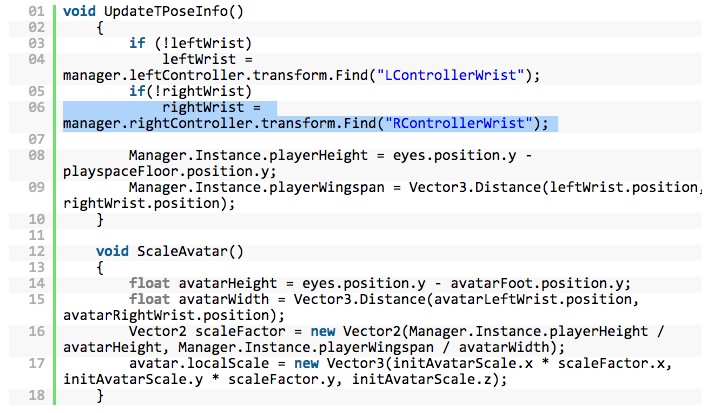The image size is (708, 413).
Task: Click the "LControllerWrist" string literal
Action: coord(451,75)
